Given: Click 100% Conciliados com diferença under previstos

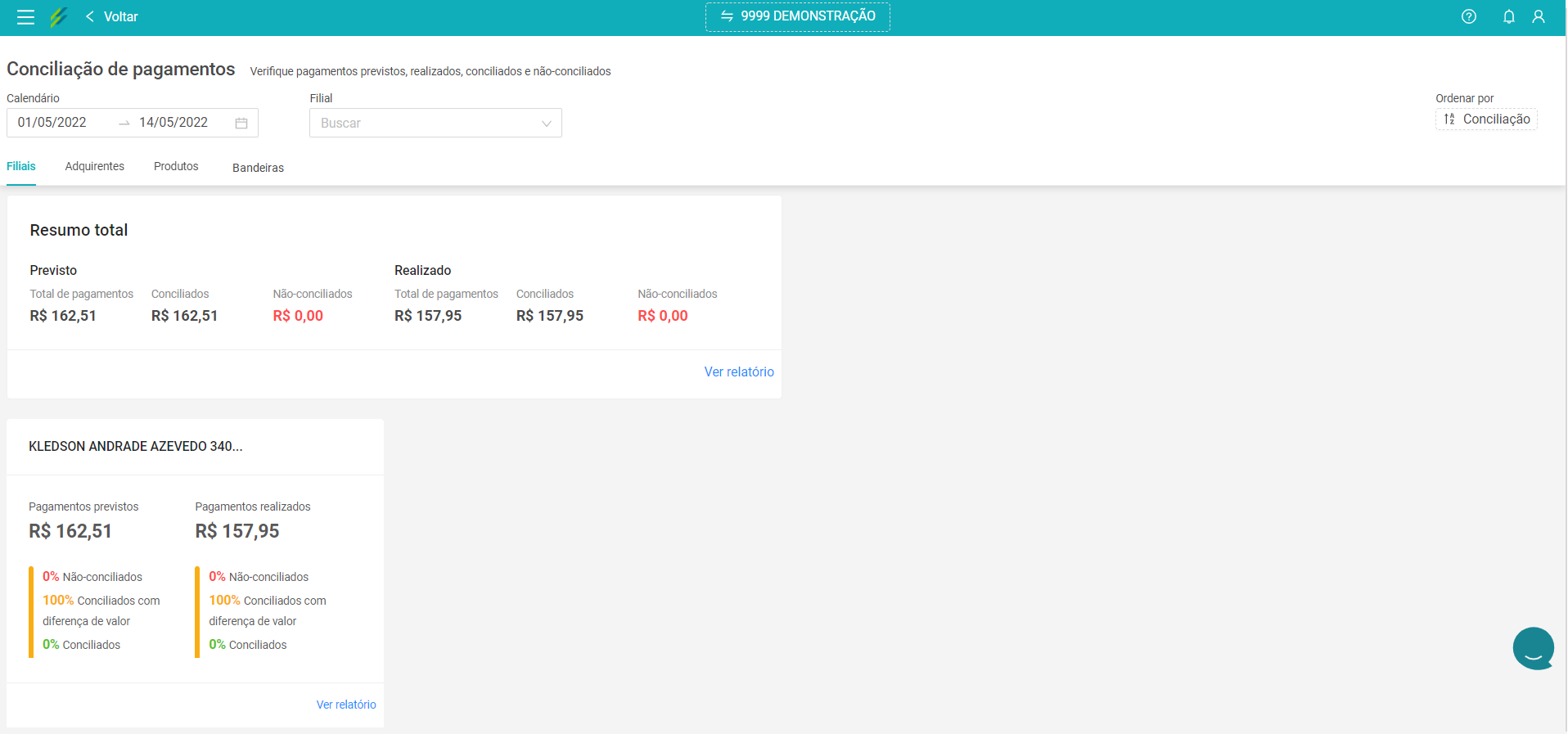Looking at the screenshot, I should (x=101, y=610).
